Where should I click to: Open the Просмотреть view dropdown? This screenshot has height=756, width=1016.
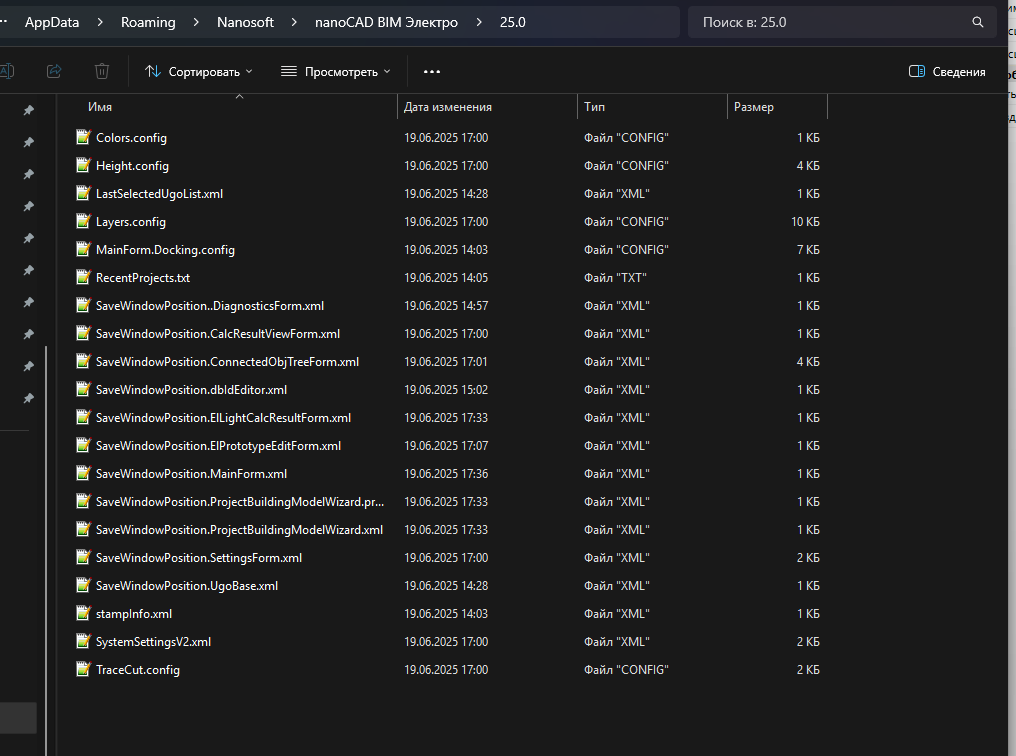(336, 71)
